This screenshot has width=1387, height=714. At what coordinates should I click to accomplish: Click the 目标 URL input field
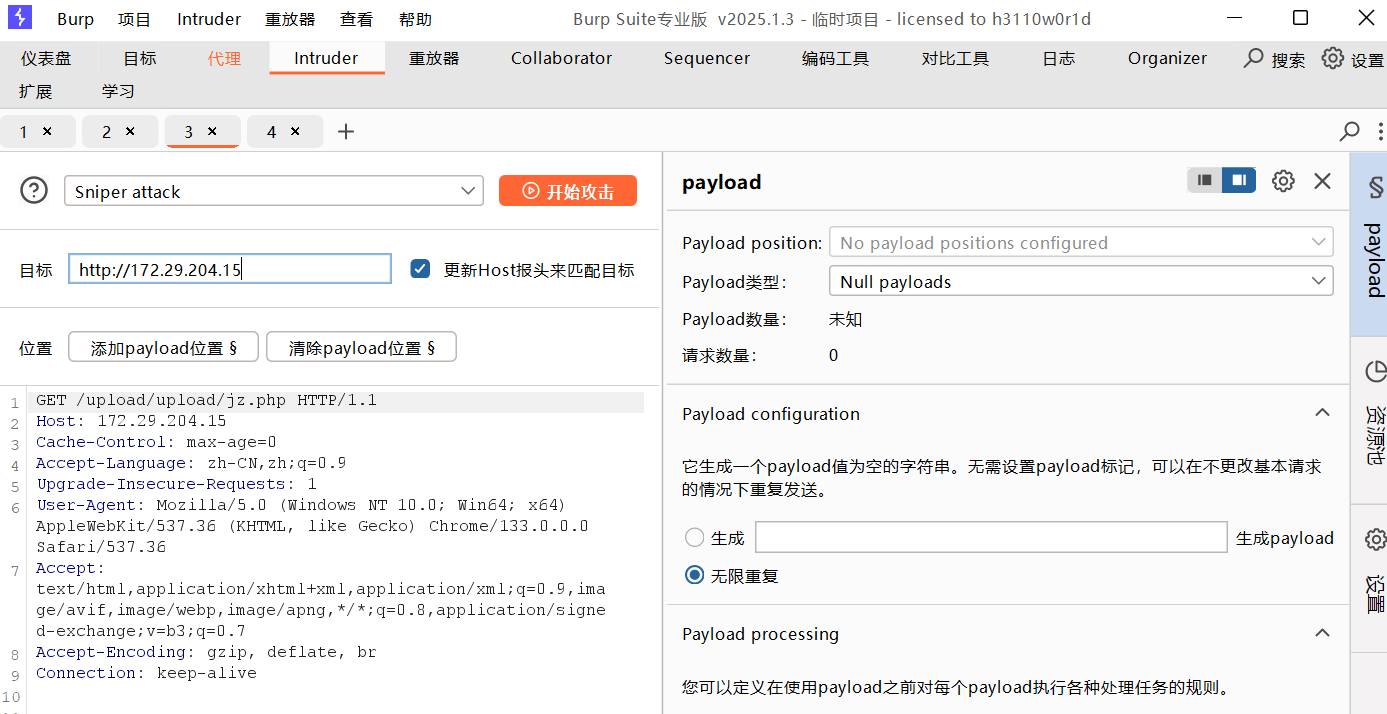229,269
